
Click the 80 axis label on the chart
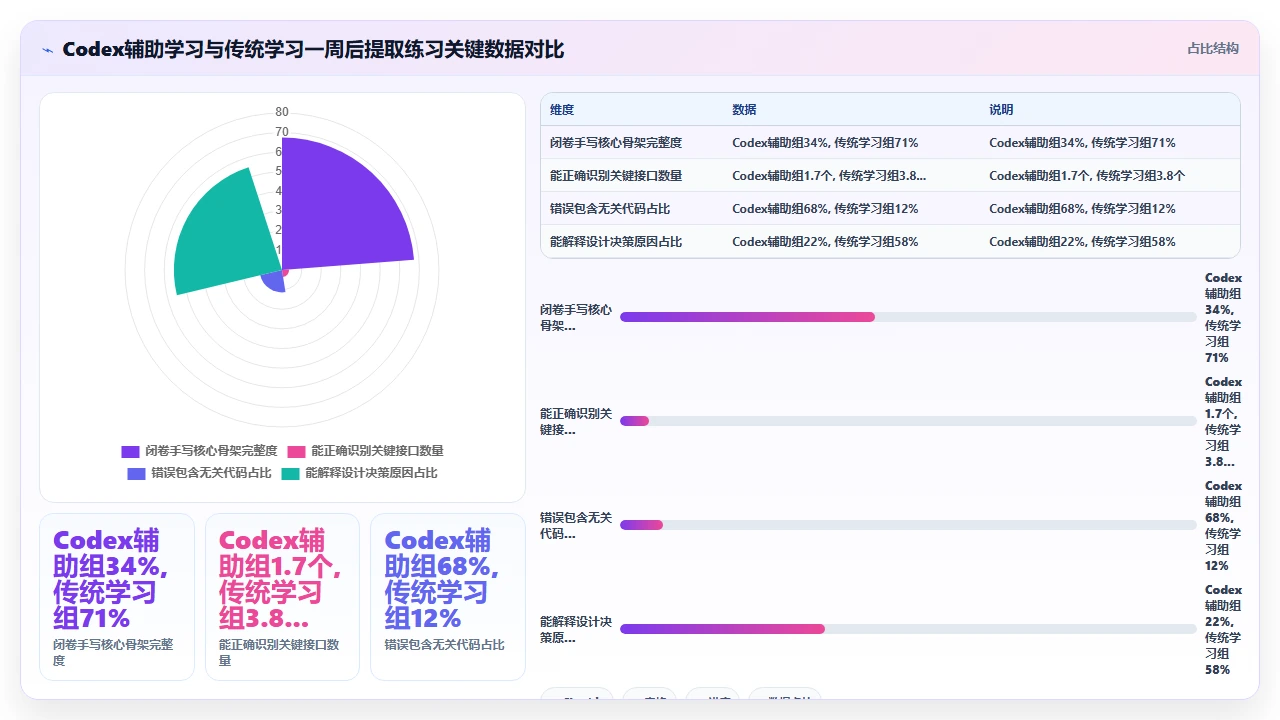pyautogui.click(x=282, y=112)
